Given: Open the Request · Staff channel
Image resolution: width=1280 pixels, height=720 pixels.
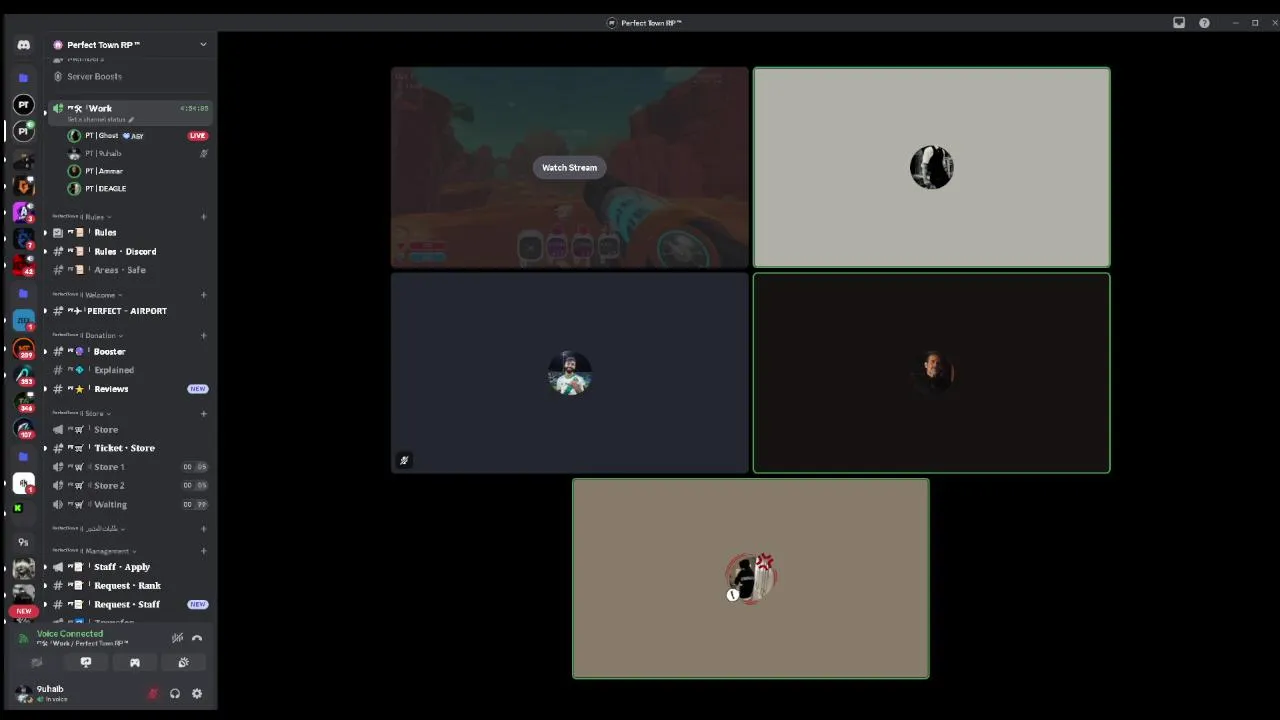Looking at the screenshot, I should coord(130,605).
